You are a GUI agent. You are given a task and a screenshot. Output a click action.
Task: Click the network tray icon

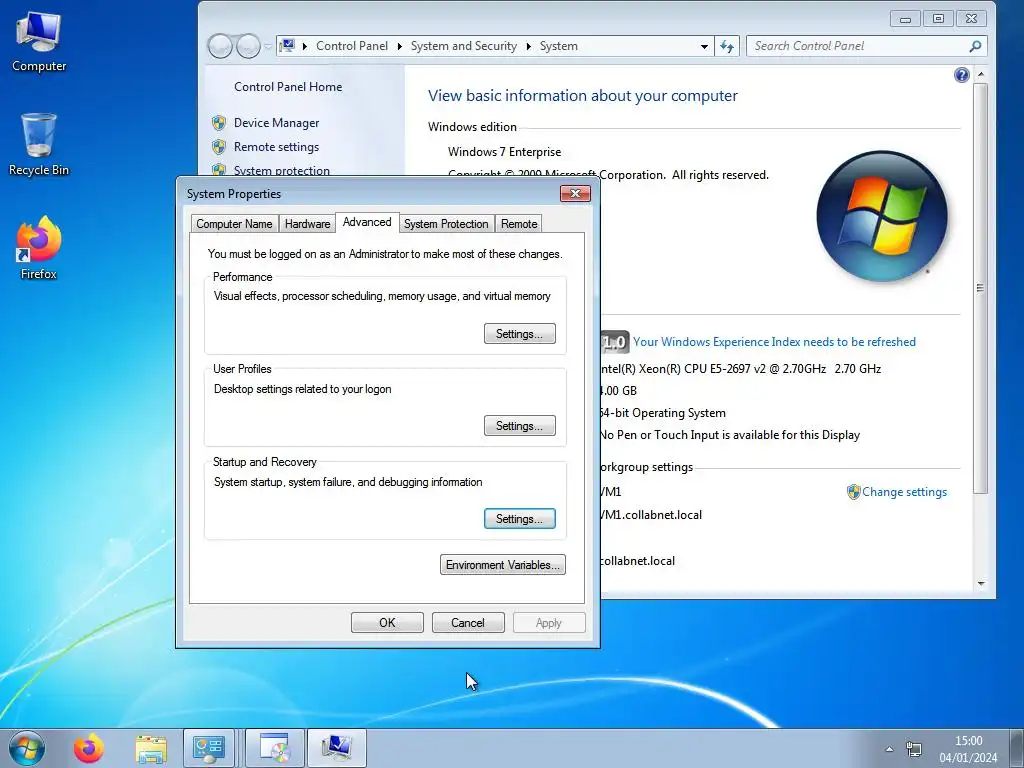pyautogui.click(x=914, y=749)
